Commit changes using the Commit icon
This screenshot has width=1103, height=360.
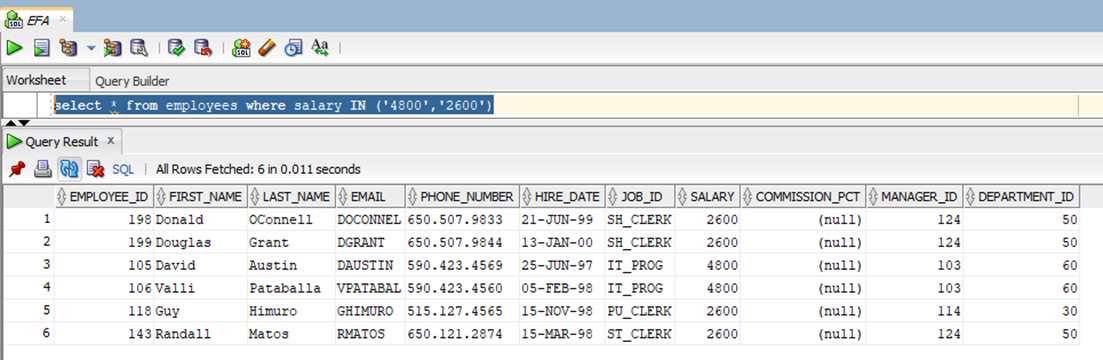[x=176, y=48]
